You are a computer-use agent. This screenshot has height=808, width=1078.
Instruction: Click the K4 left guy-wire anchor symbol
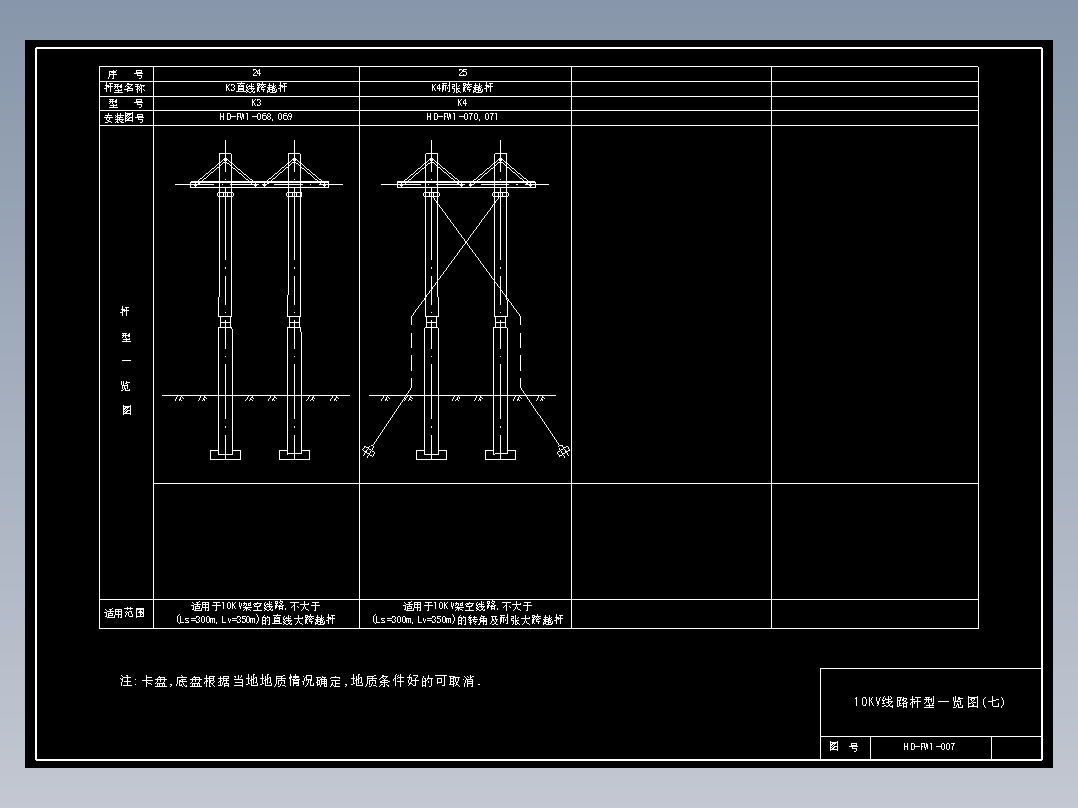tap(369, 452)
